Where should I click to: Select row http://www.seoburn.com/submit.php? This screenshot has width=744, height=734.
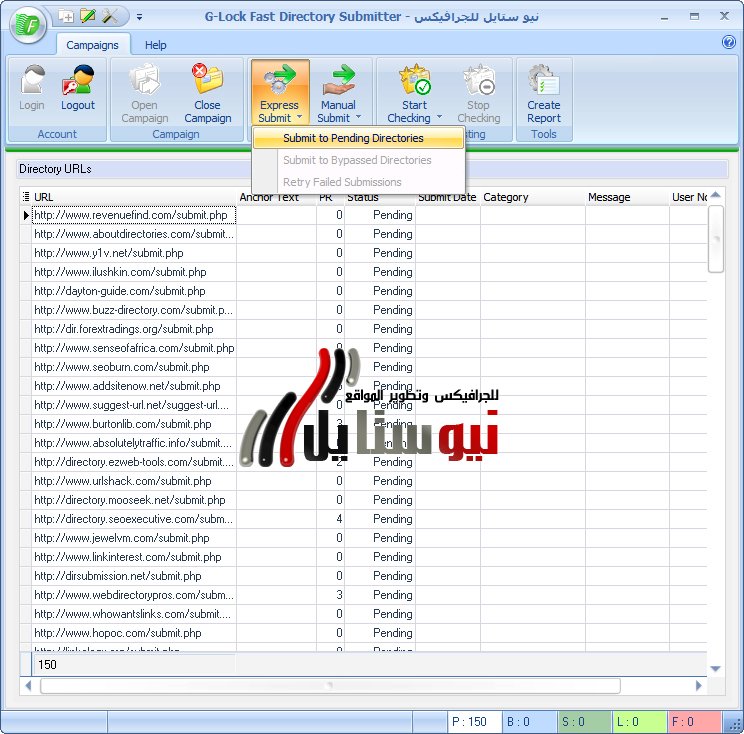coord(134,367)
